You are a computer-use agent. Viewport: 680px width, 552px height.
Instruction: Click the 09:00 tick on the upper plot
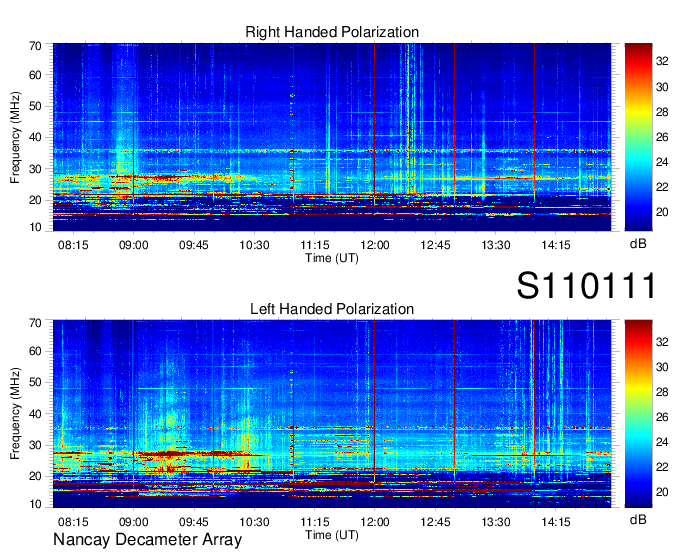pos(134,245)
